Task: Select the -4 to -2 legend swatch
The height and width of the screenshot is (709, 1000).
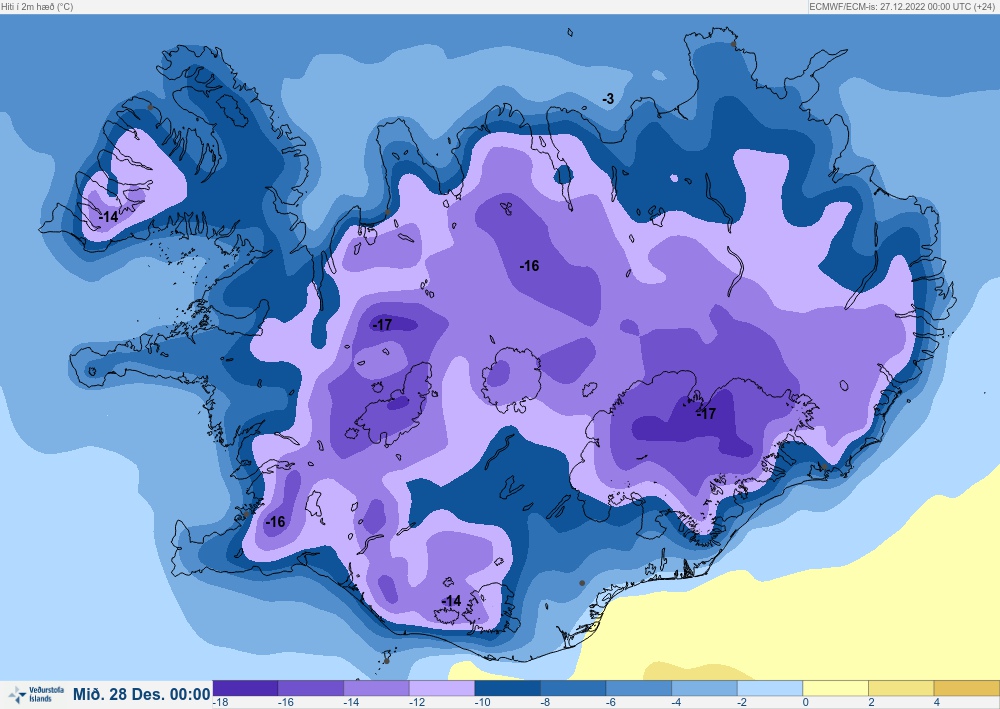Action: click(704, 688)
